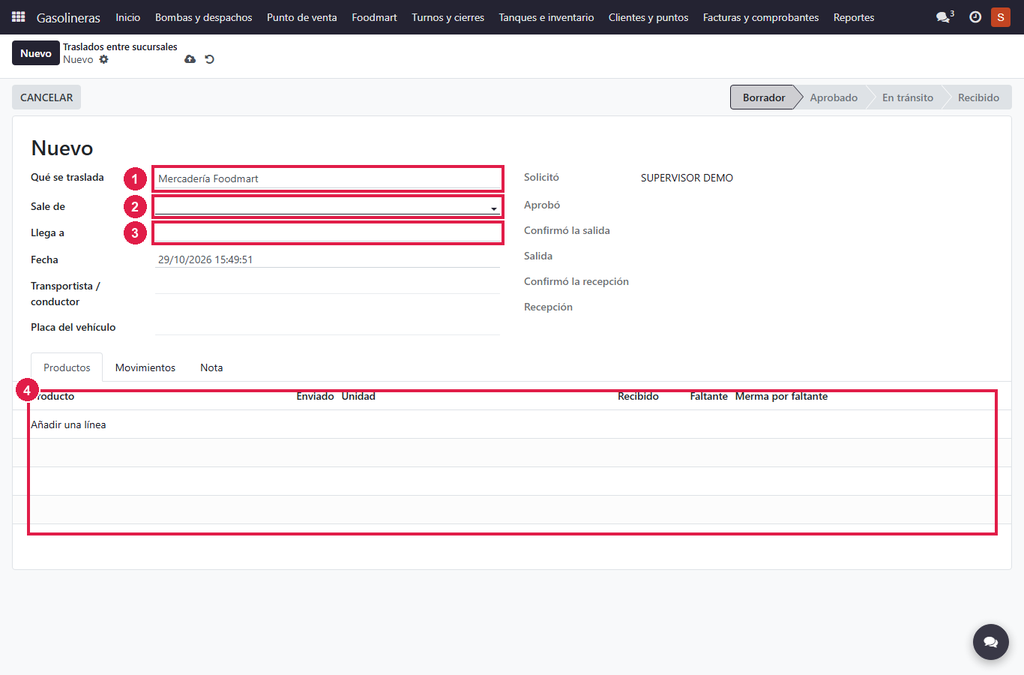Focus the Qué se traslada field

tap(328, 178)
